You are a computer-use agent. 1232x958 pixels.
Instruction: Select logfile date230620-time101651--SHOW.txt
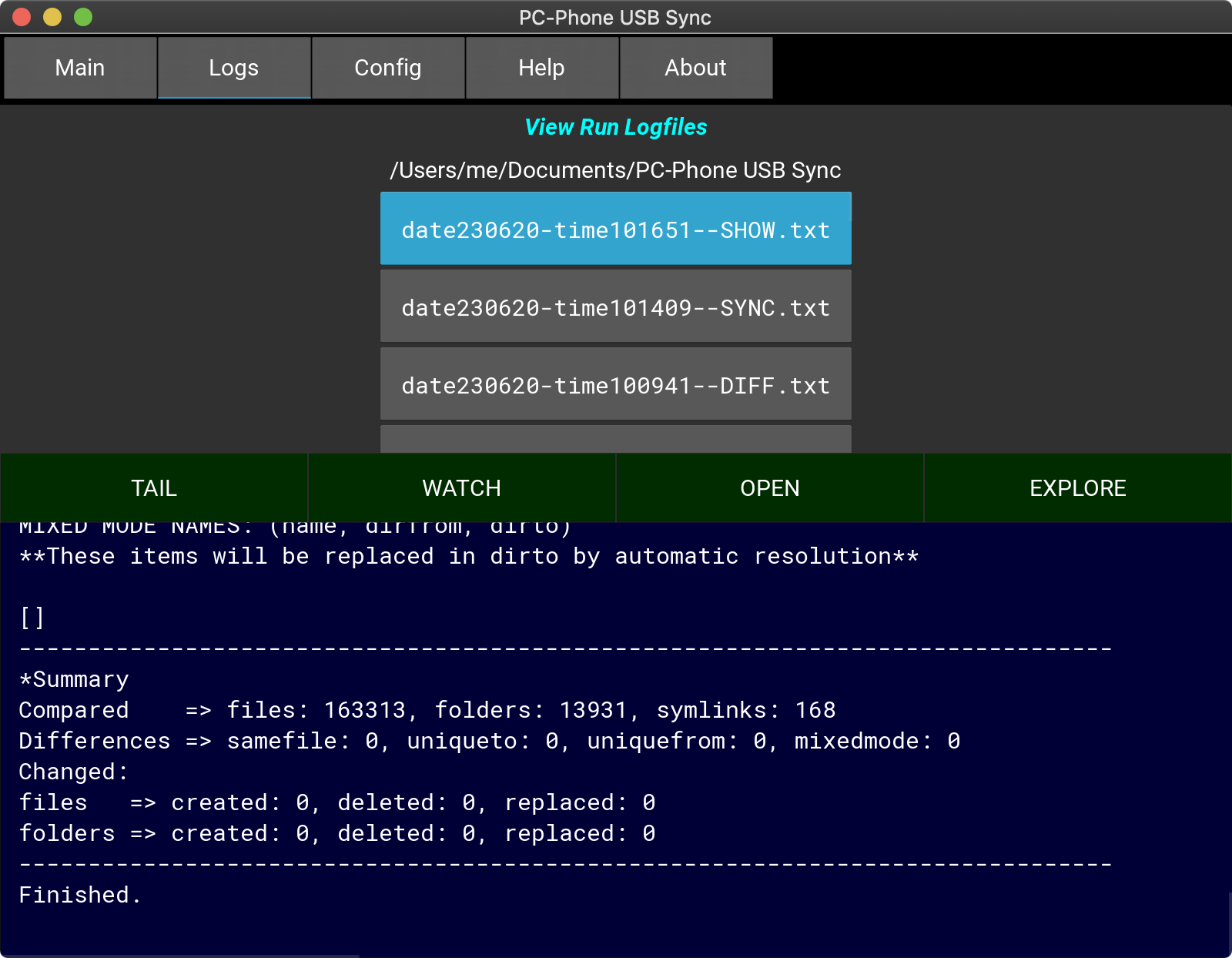point(616,229)
